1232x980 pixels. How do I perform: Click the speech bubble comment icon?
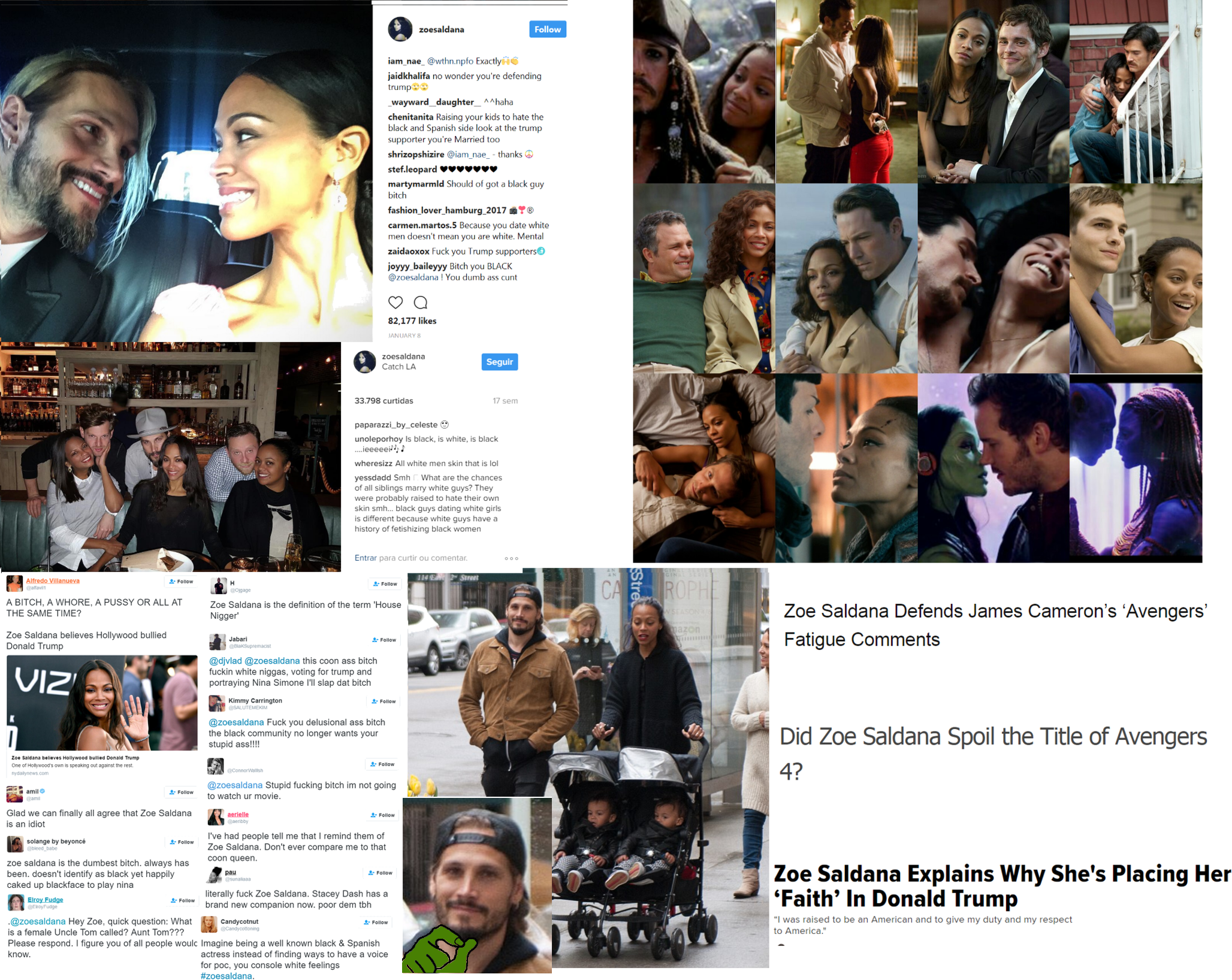(421, 303)
